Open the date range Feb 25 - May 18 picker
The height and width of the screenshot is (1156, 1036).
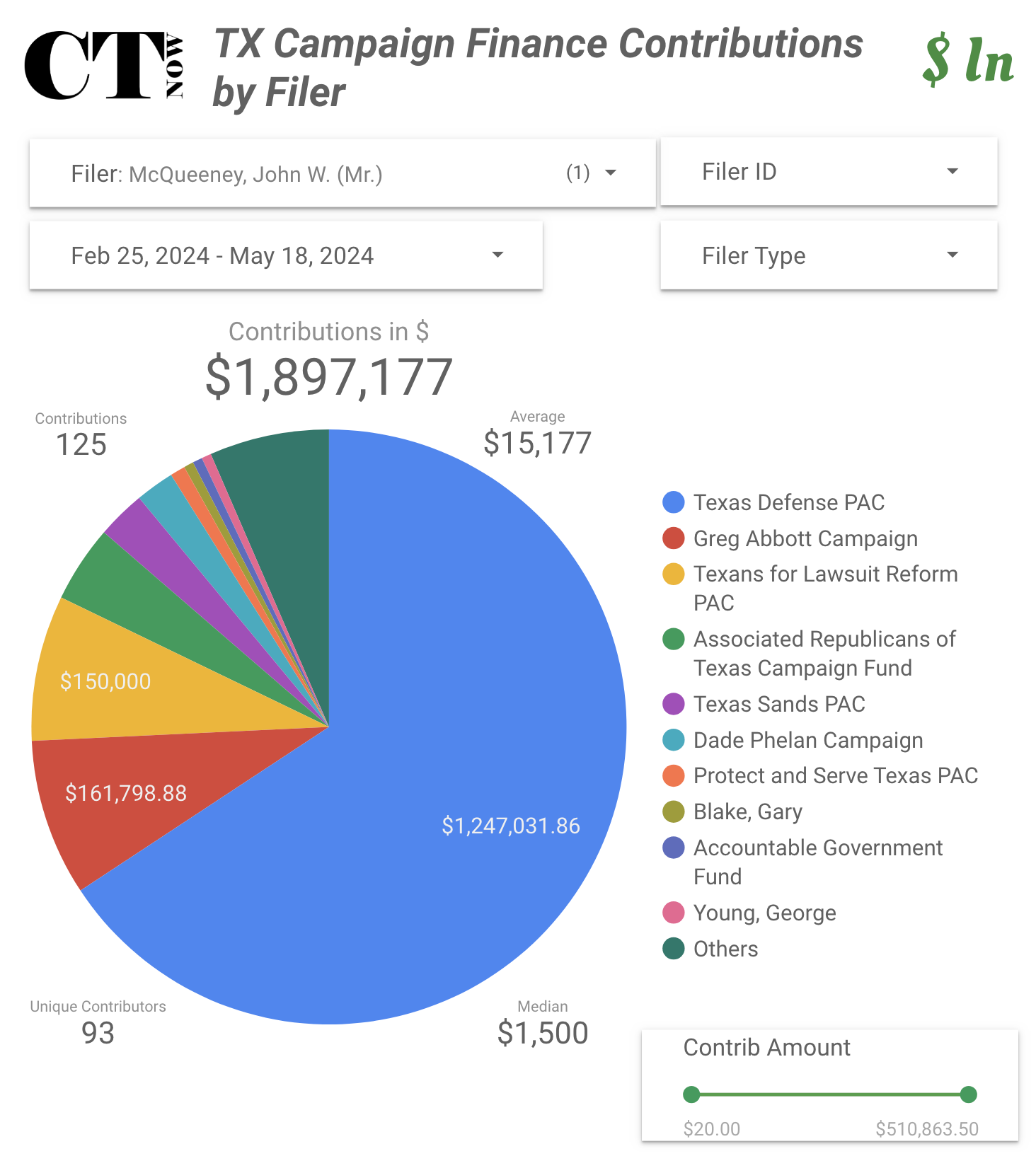286,255
